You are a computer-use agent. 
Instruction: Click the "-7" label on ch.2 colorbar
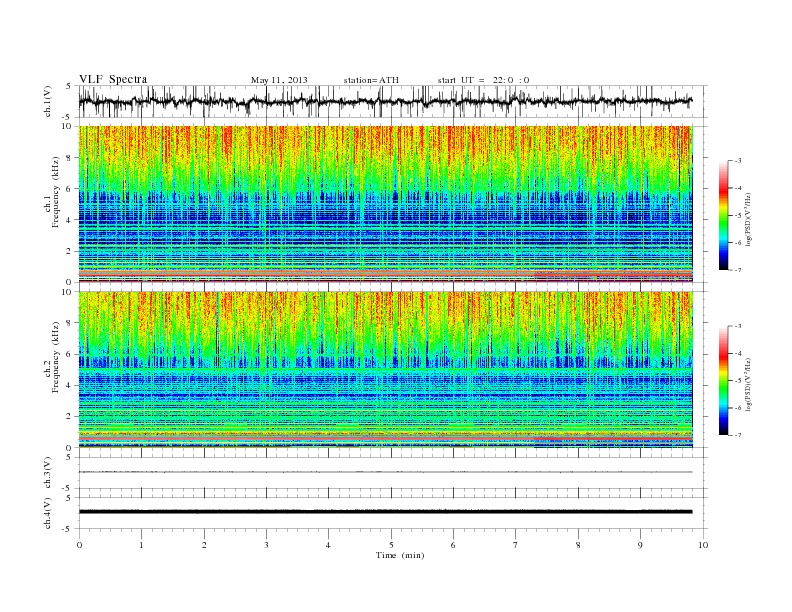click(x=738, y=435)
